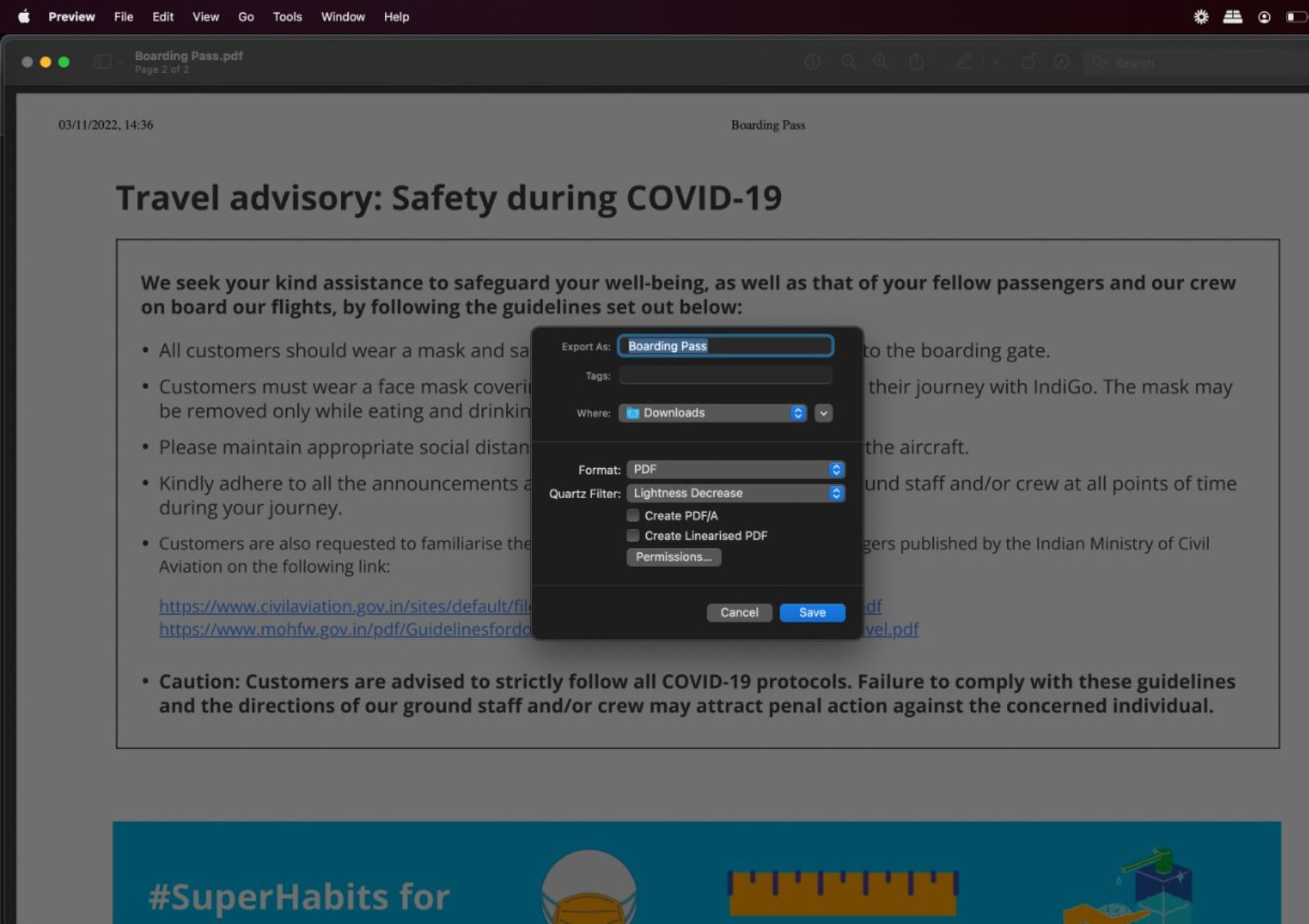Show the document info inspector icon
Image resolution: width=1309 pixels, height=924 pixels.
coord(812,62)
